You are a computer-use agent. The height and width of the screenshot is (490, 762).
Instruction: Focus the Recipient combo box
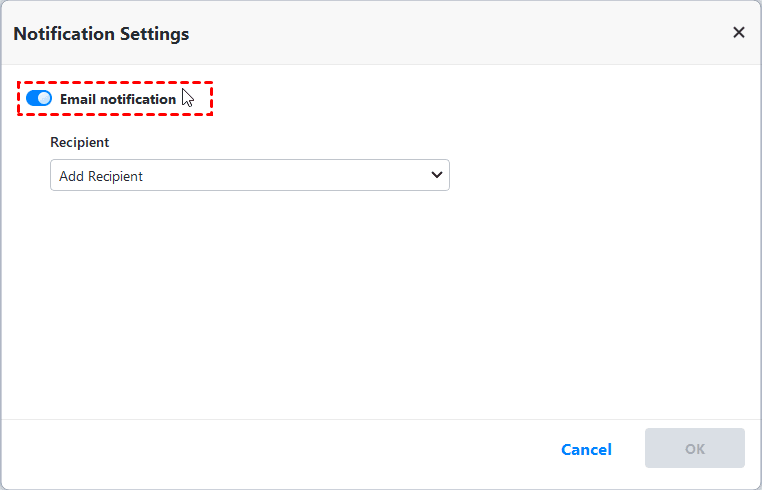(x=249, y=175)
